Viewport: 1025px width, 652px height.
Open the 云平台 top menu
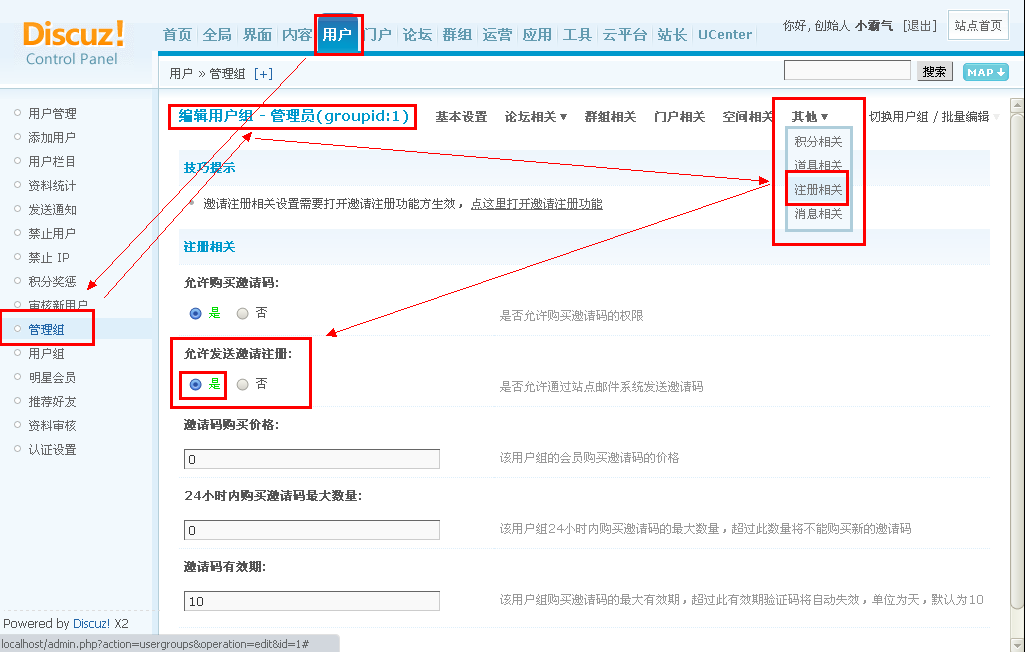(624, 35)
